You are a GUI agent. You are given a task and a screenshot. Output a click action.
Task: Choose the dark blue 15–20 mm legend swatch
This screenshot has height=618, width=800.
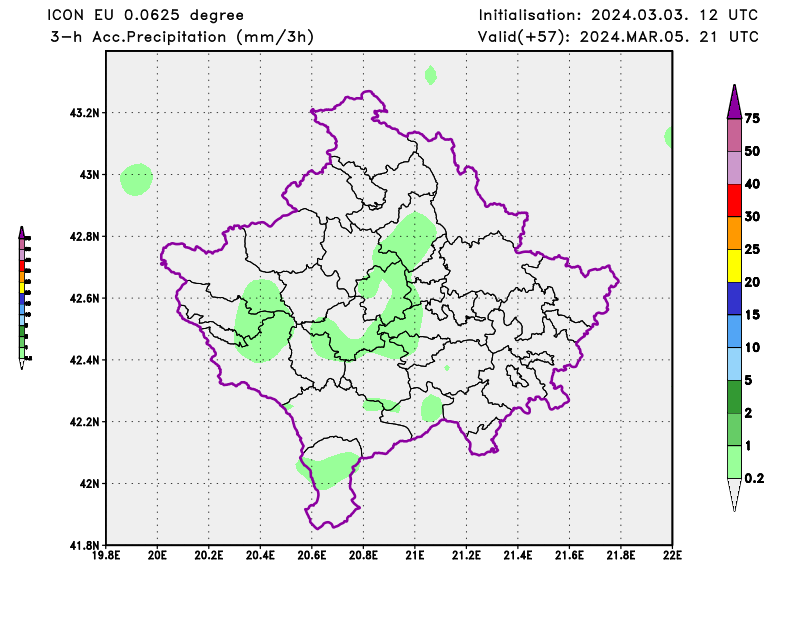(x=734, y=299)
